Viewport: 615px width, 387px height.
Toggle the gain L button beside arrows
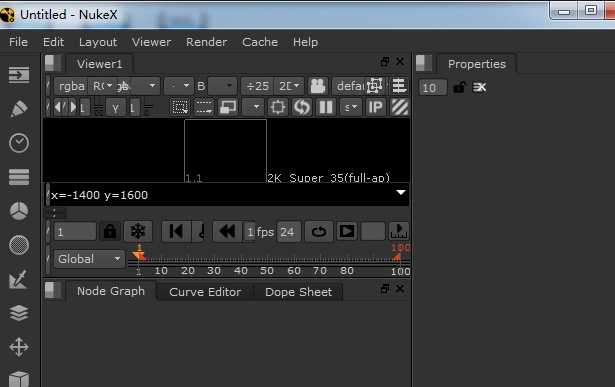coord(84,107)
